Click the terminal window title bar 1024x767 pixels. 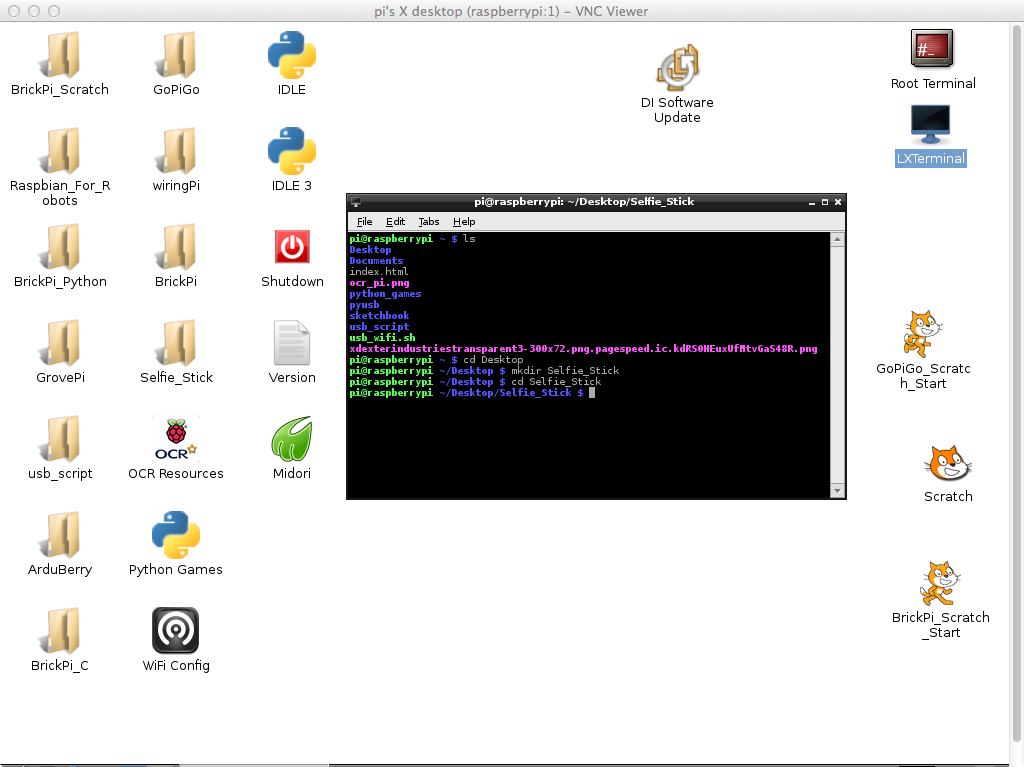584,202
